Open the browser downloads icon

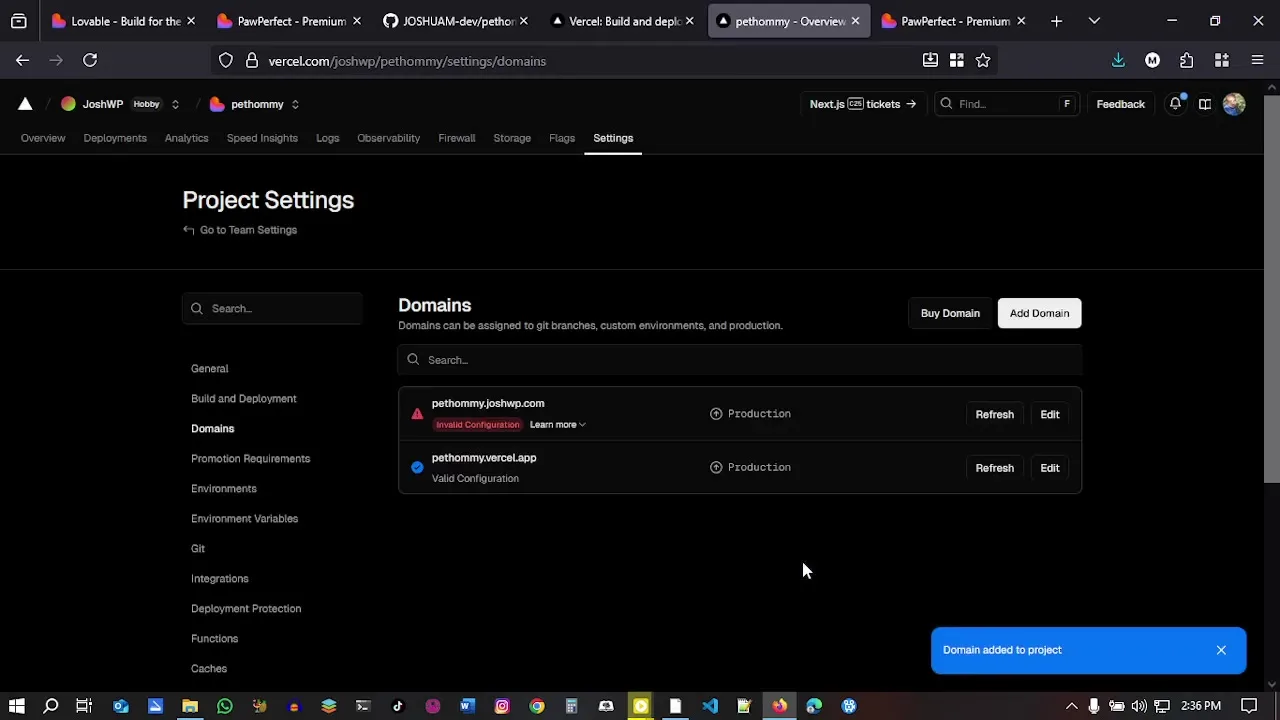pyautogui.click(x=1118, y=61)
